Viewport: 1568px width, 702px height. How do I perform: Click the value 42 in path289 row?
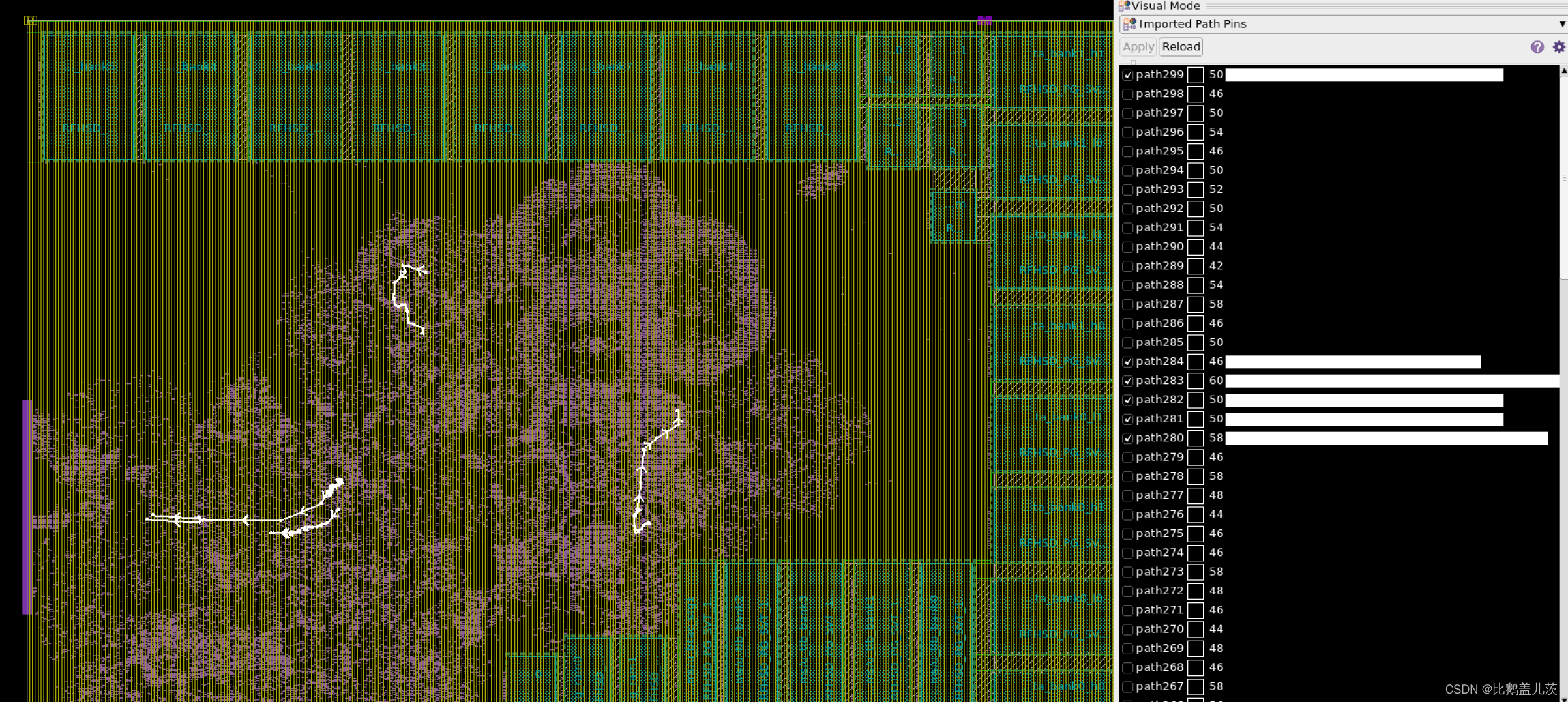(1216, 266)
